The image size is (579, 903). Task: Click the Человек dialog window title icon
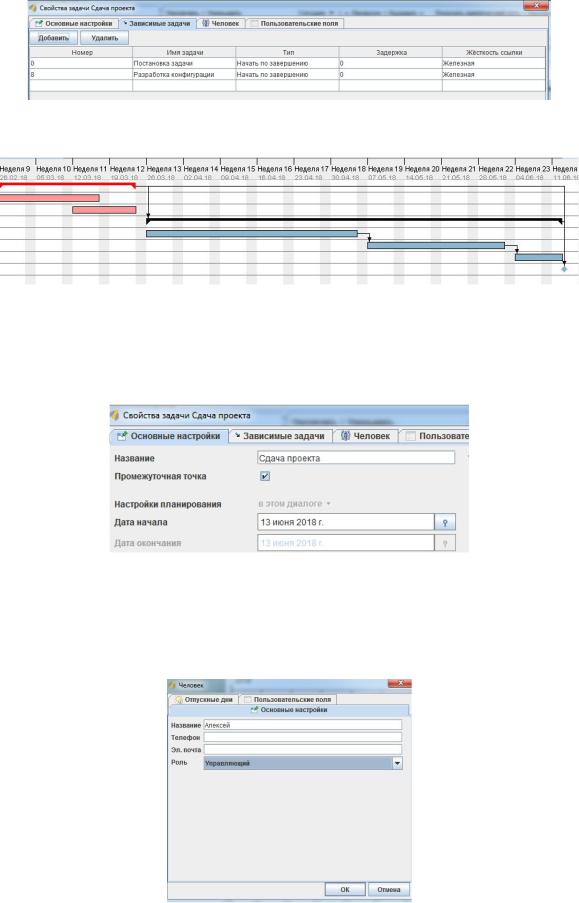click(172, 685)
